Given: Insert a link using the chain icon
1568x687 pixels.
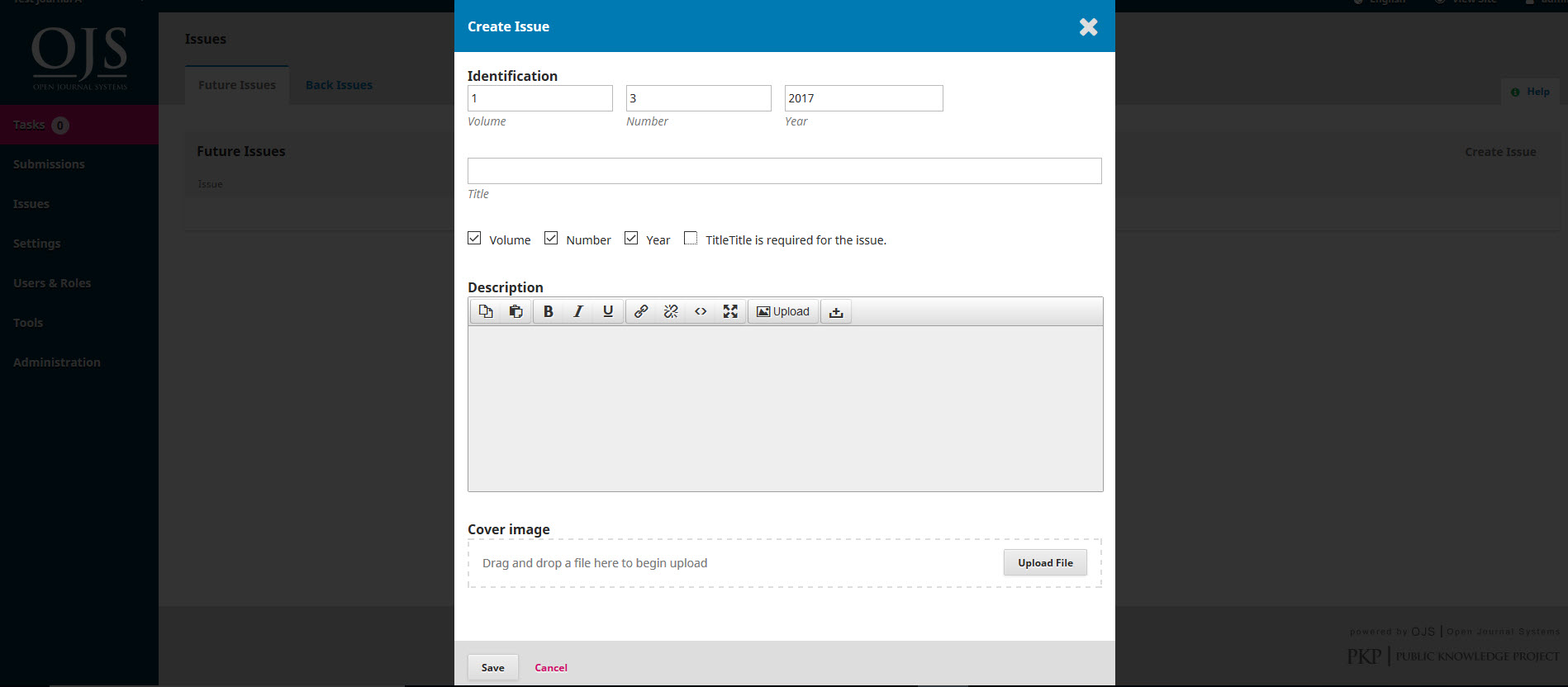Looking at the screenshot, I should click(x=641, y=311).
